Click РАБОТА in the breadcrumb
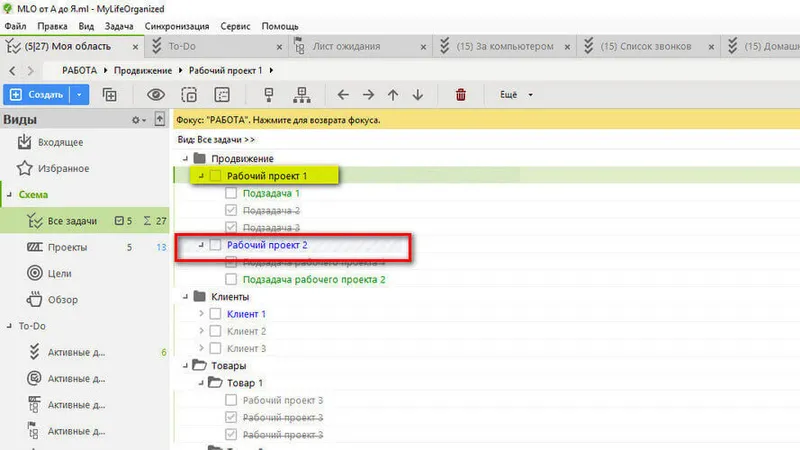Screen dimensions: 800x450 [x=79, y=70]
